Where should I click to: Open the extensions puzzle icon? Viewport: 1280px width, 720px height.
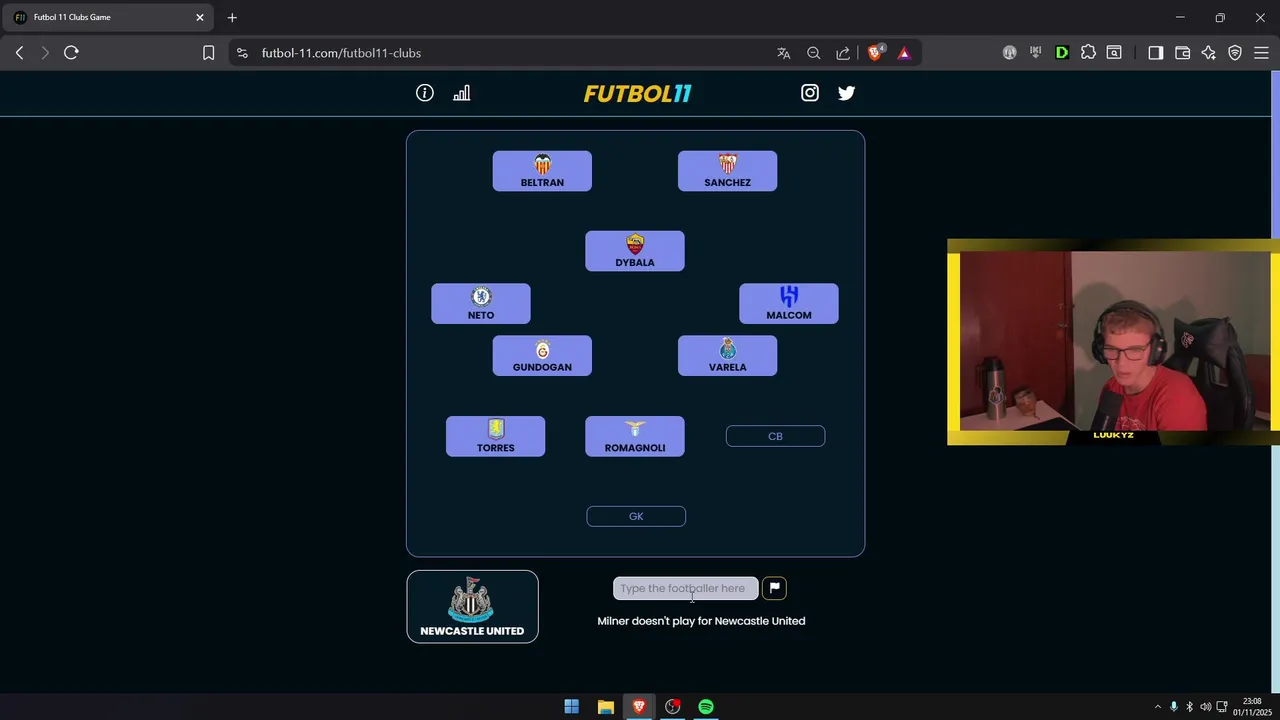1088,53
